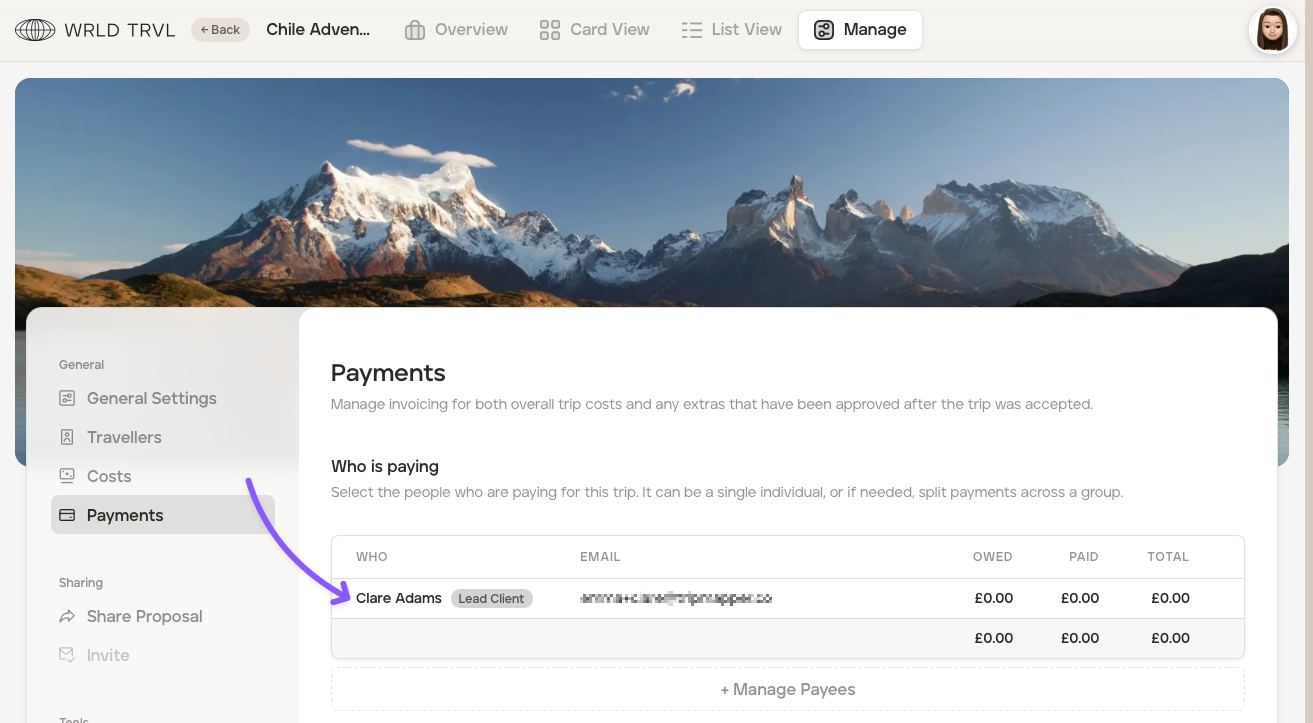Click the Share Proposal arrow icon

click(x=67, y=616)
